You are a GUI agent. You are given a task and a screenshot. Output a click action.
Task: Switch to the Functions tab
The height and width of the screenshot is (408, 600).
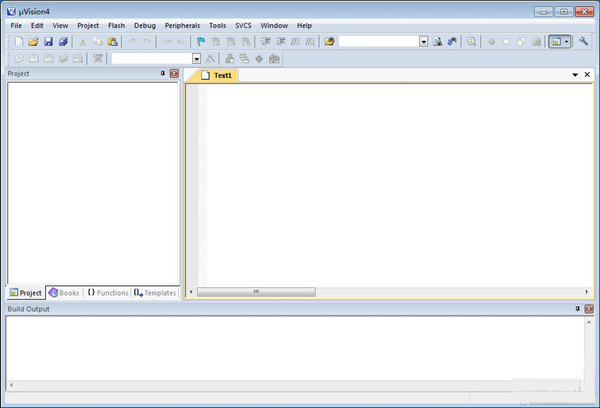(x=107, y=293)
